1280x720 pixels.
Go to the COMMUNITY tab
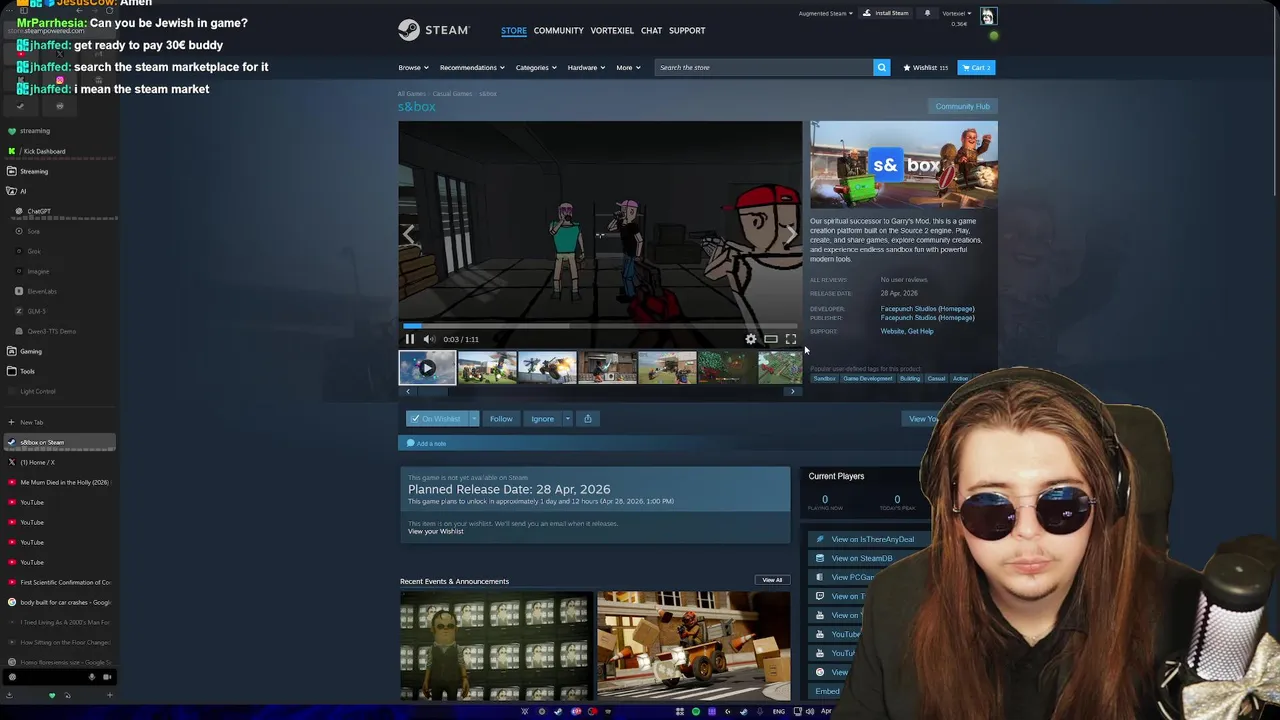click(x=558, y=30)
